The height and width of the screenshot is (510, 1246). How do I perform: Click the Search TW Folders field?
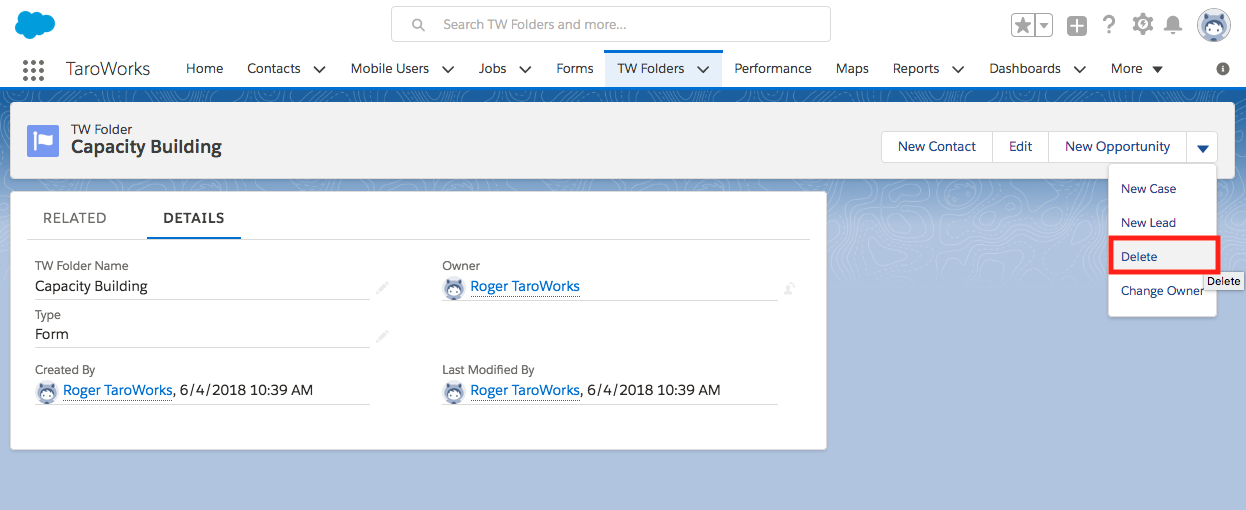click(611, 24)
